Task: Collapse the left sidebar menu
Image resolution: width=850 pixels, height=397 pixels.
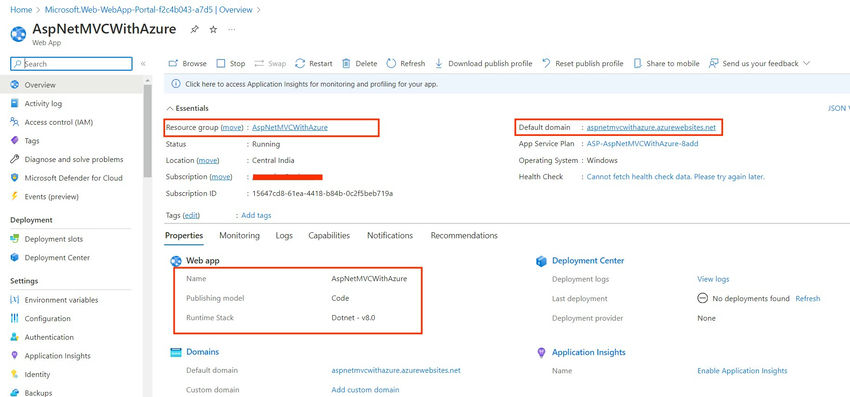Action: (143, 63)
